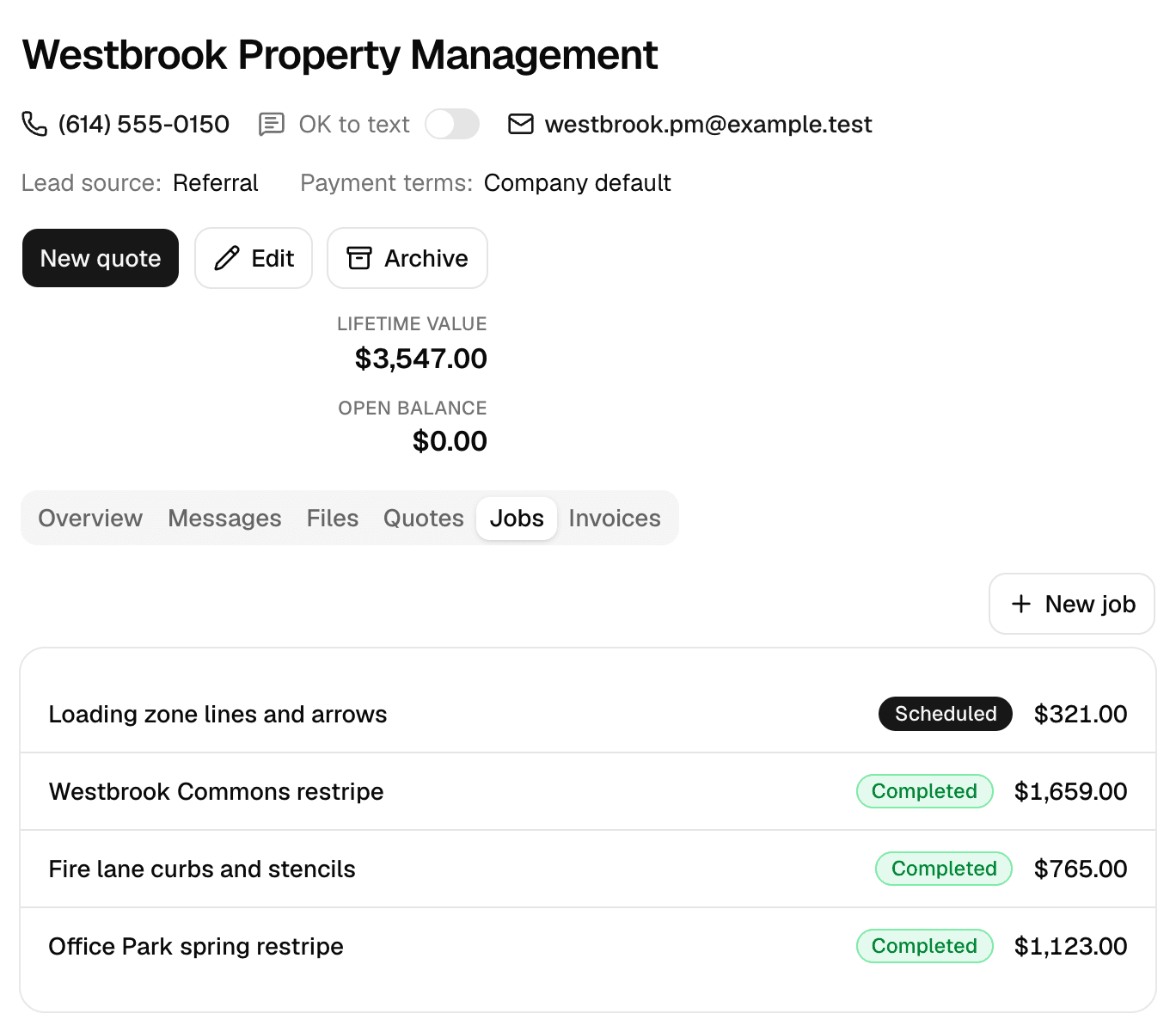Open Loading zone lines and arrows job
This screenshot has width=1176, height=1032.
pyautogui.click(x=588, y=714)
